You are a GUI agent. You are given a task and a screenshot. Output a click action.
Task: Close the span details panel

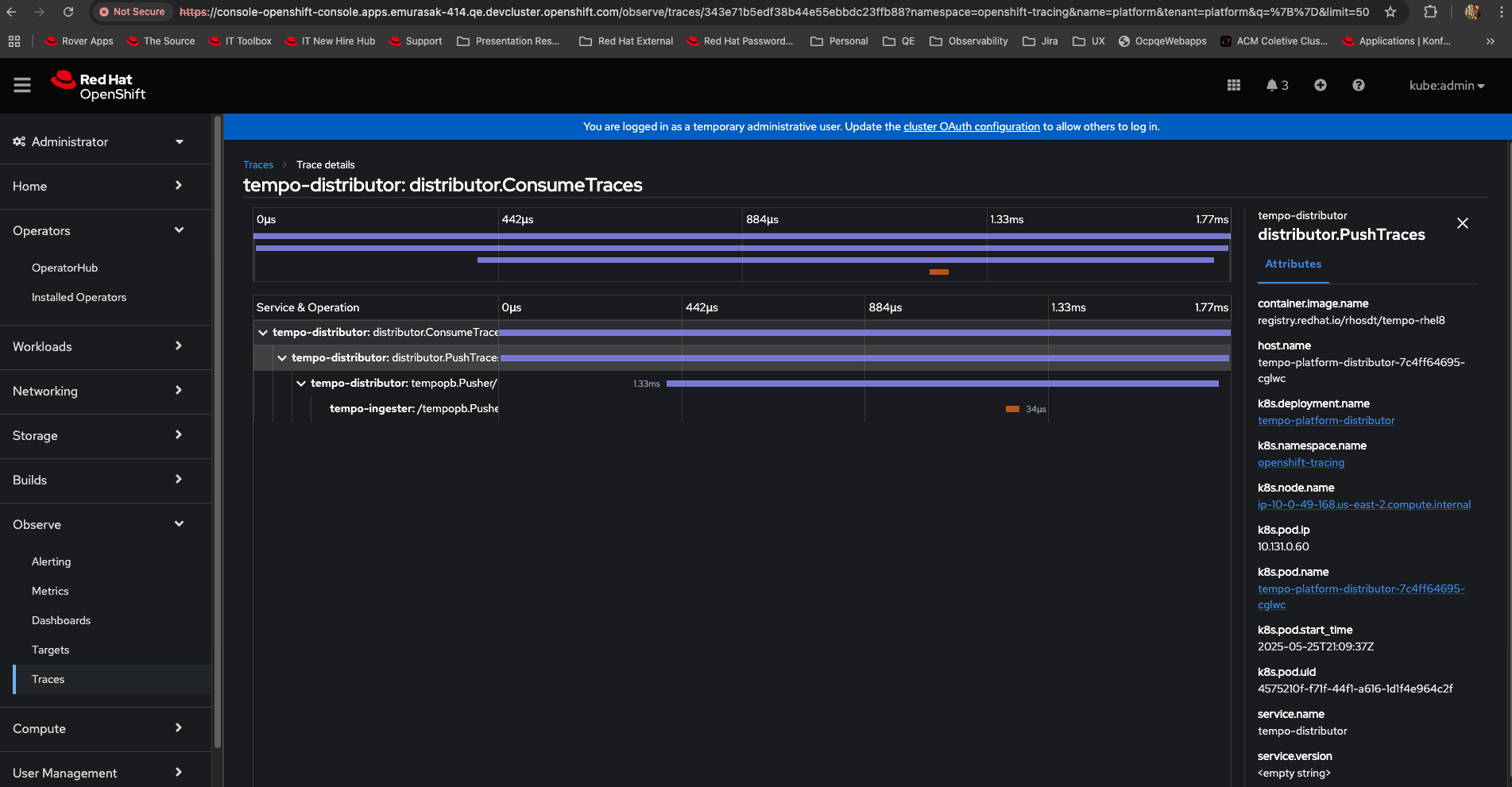(x=1463, y=223)
